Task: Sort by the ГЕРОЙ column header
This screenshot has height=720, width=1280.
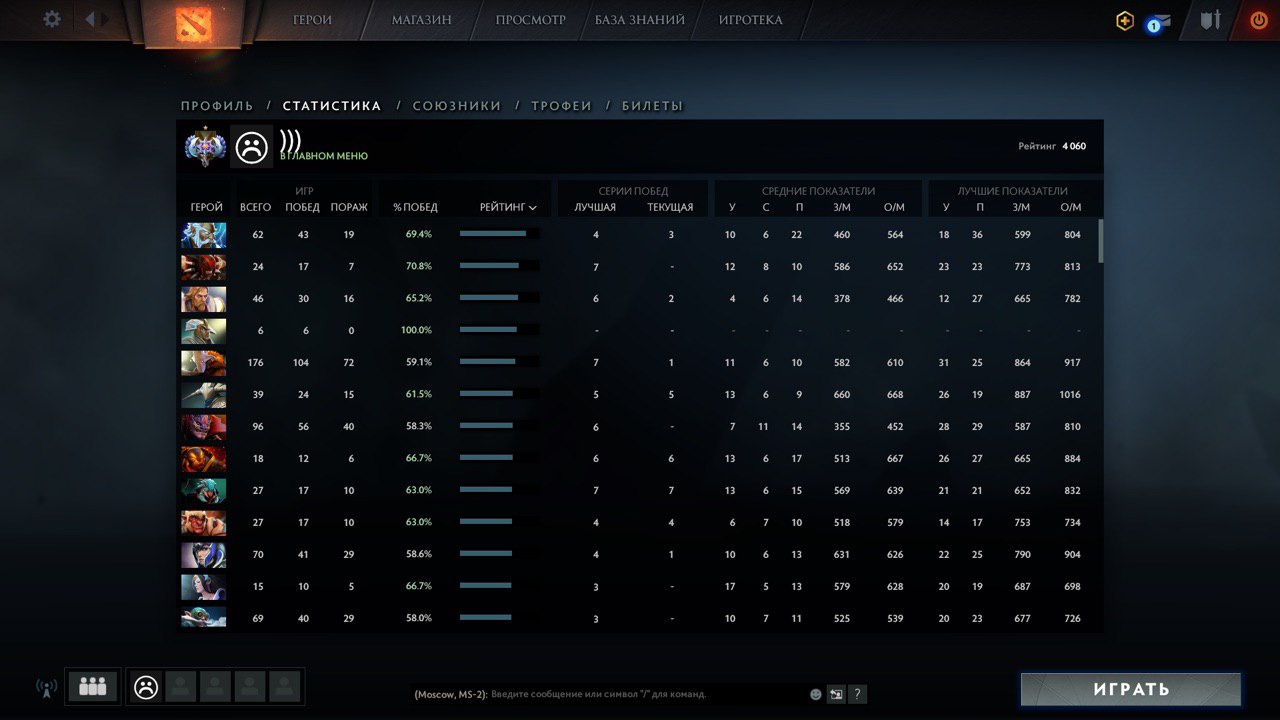Action: pyautogui.click(x=206, y=208)
